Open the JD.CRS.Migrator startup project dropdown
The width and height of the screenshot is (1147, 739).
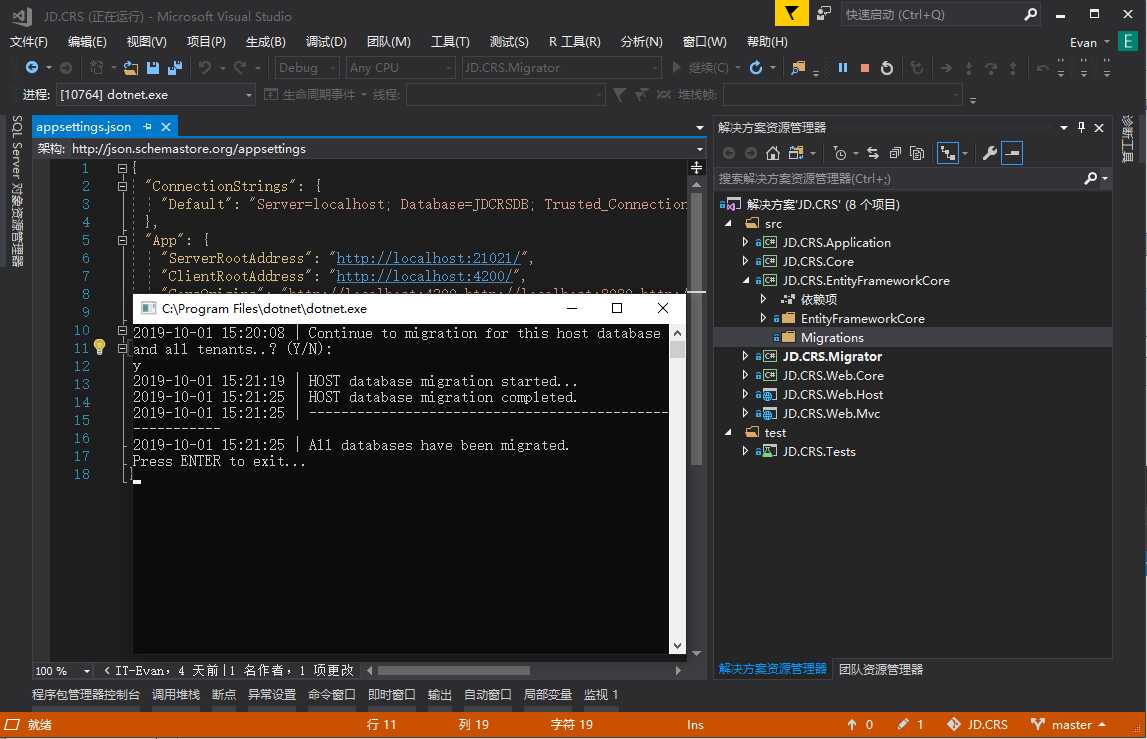(x=562, y=67)
